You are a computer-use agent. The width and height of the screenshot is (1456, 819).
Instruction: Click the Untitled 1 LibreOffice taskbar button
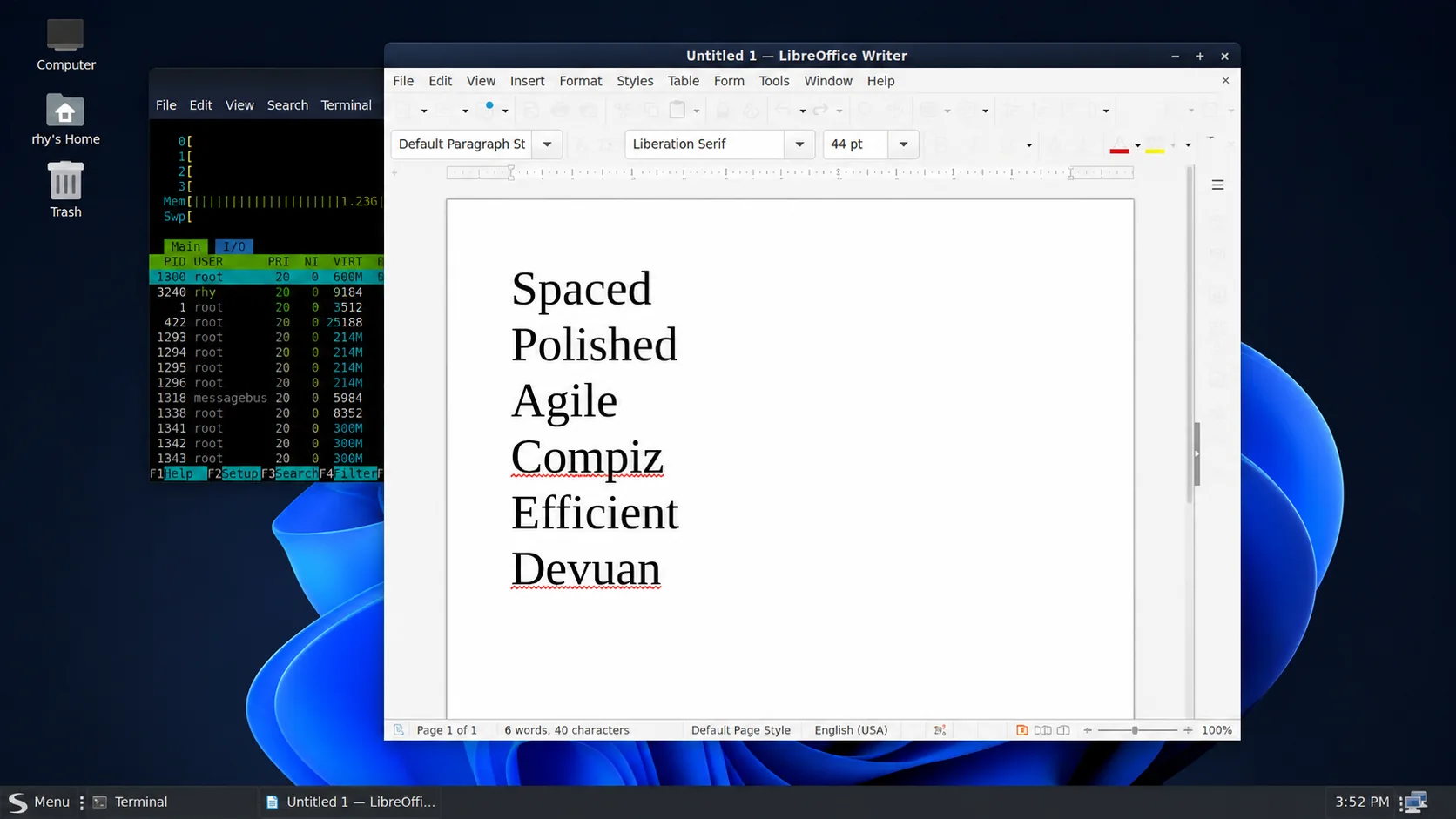click(x=351, y=802)
